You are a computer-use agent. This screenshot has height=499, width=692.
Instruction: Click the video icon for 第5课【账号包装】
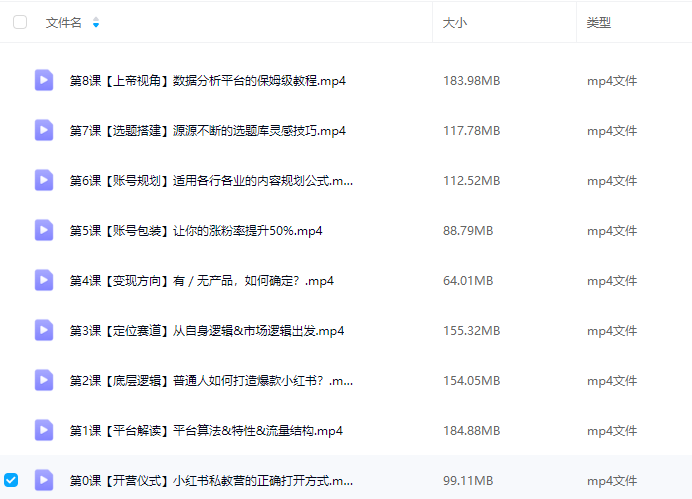point(44,230)
